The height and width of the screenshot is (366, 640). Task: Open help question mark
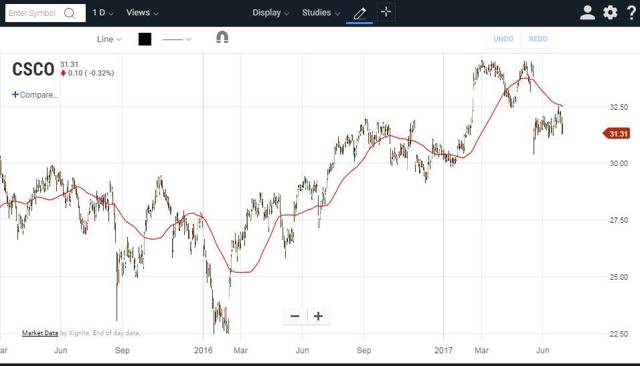631,13
